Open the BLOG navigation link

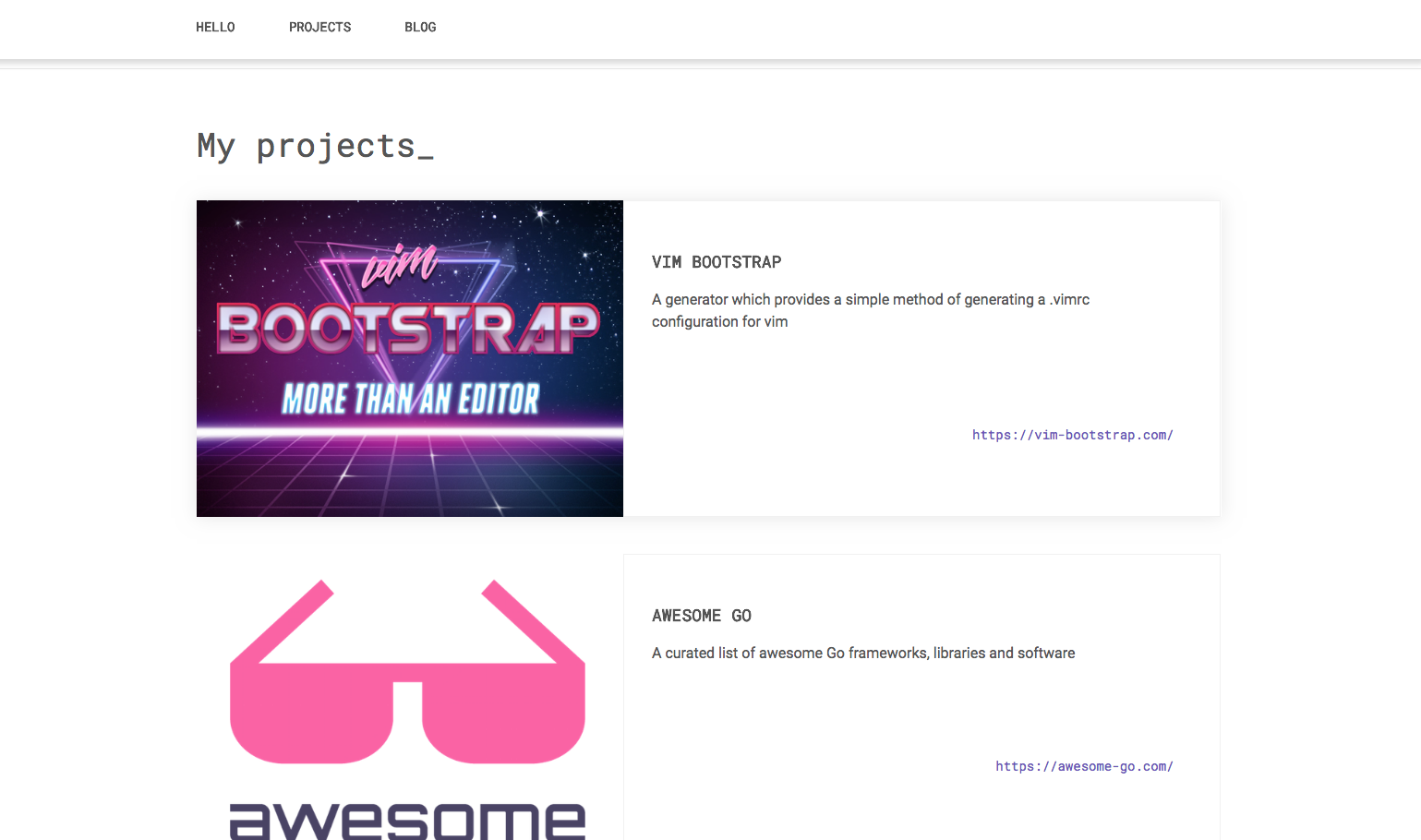tap(420, 28)
